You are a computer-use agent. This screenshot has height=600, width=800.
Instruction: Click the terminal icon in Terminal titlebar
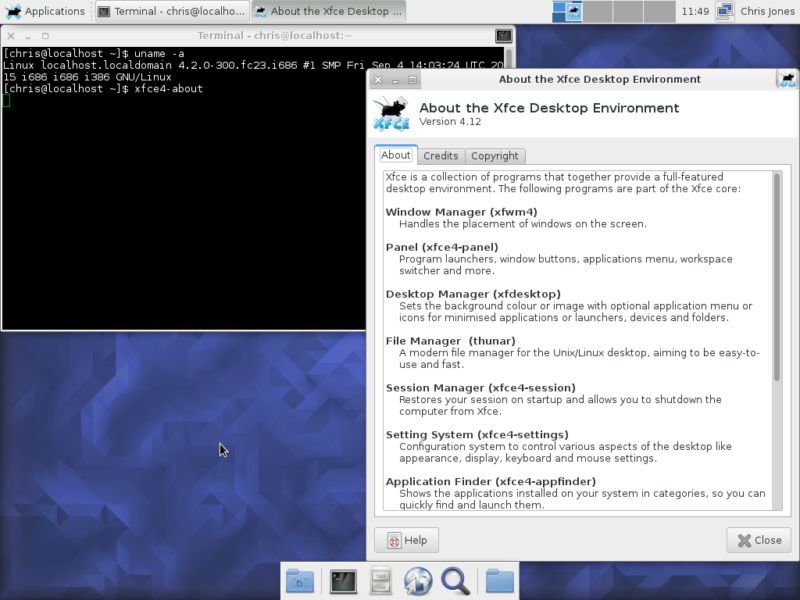click(504, 36)
